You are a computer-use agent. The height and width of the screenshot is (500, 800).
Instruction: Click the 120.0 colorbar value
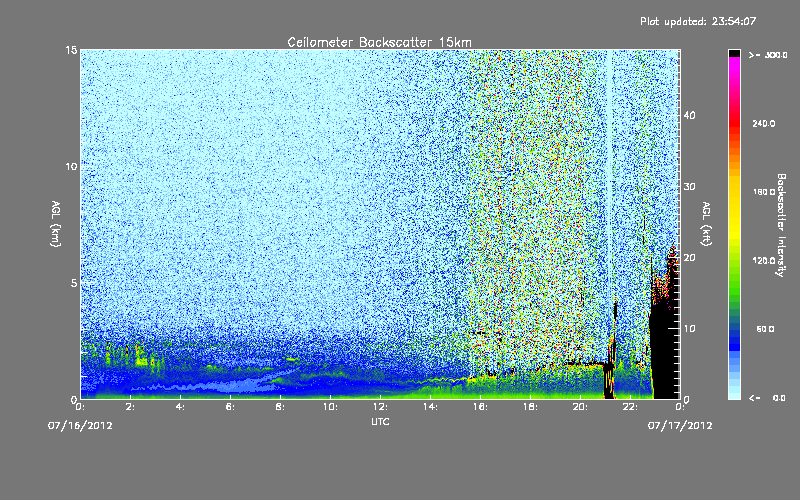coord(764,261)
